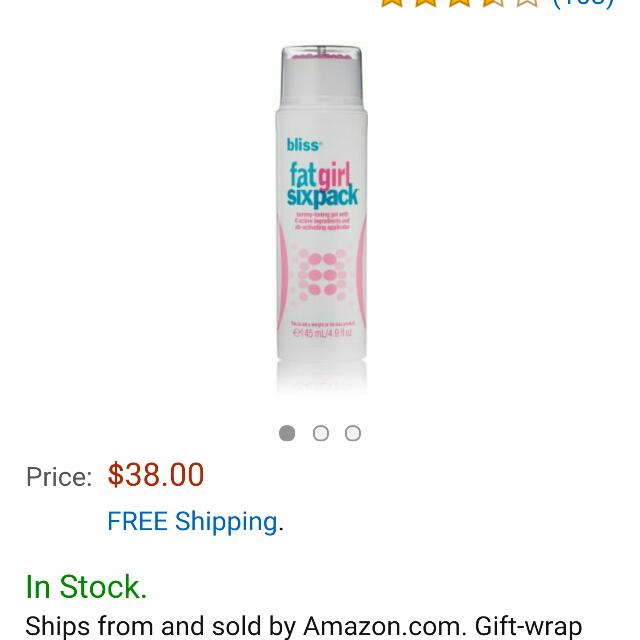Open the blue review count link
Viewport: 640px width, 640px height.
[584, 3]
